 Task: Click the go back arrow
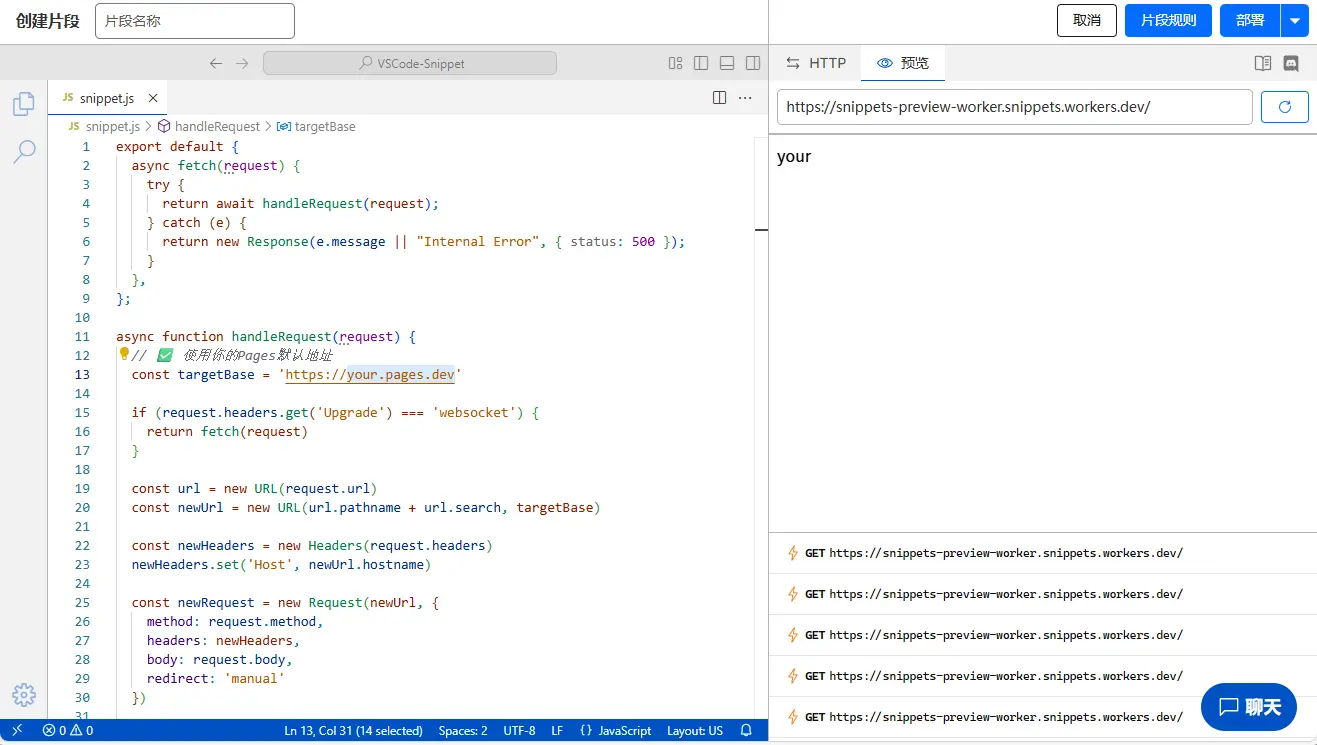click(216, 63)
